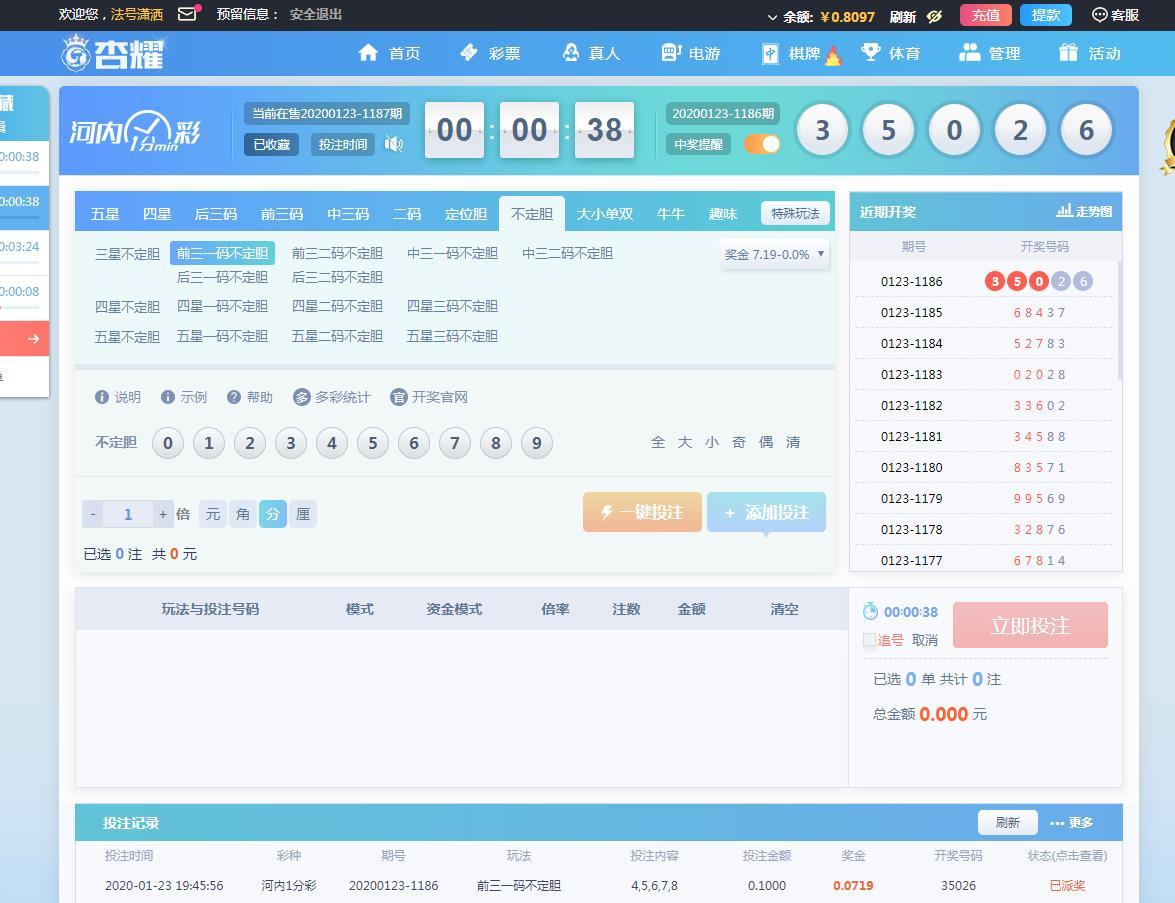This screenshot has height=903, width=1175.
Task: Select number ball 7 in 不定胆
Action: [x=454, y=443]
